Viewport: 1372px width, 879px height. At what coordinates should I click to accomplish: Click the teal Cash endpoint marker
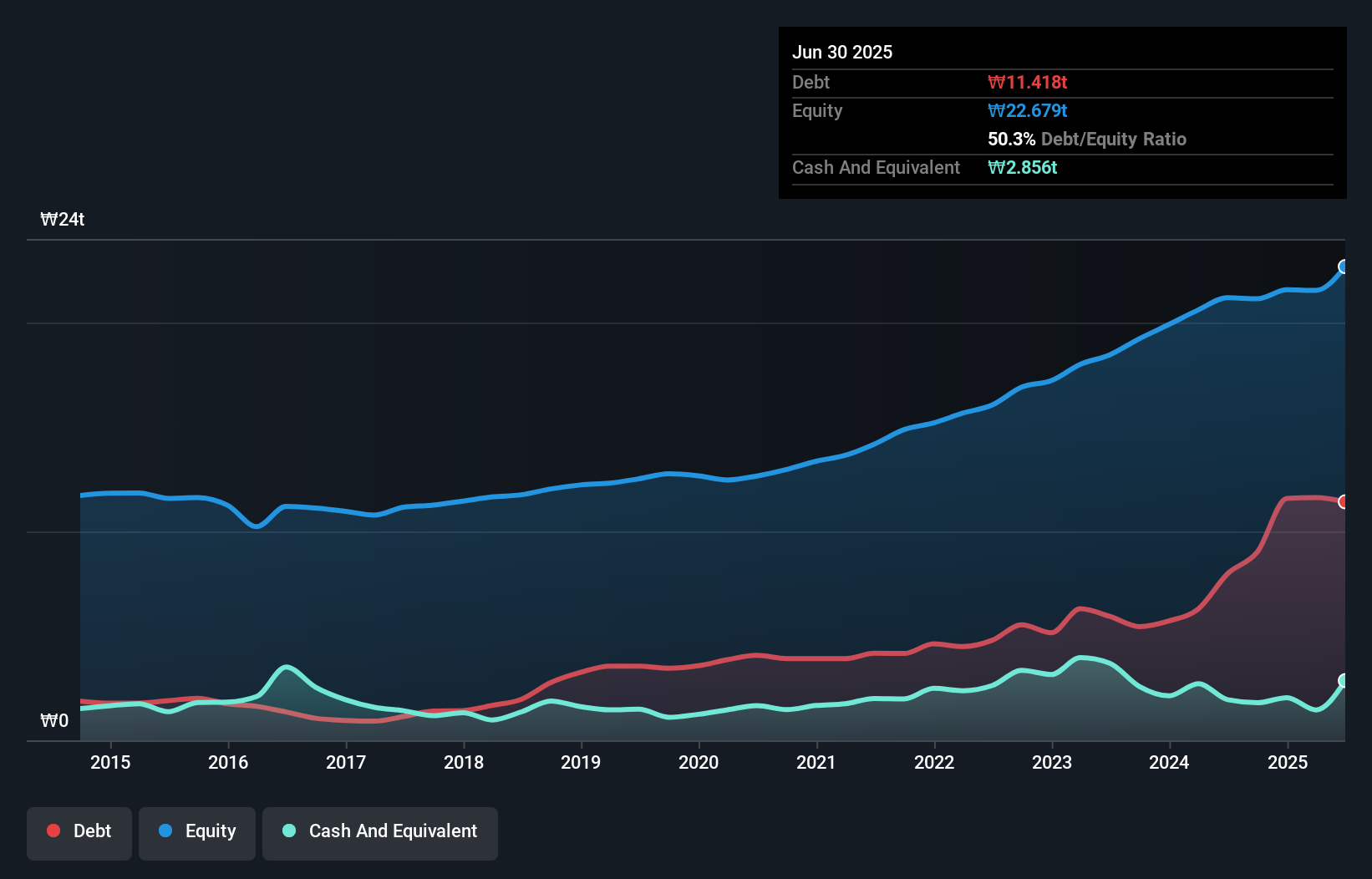coord(1344,680)
